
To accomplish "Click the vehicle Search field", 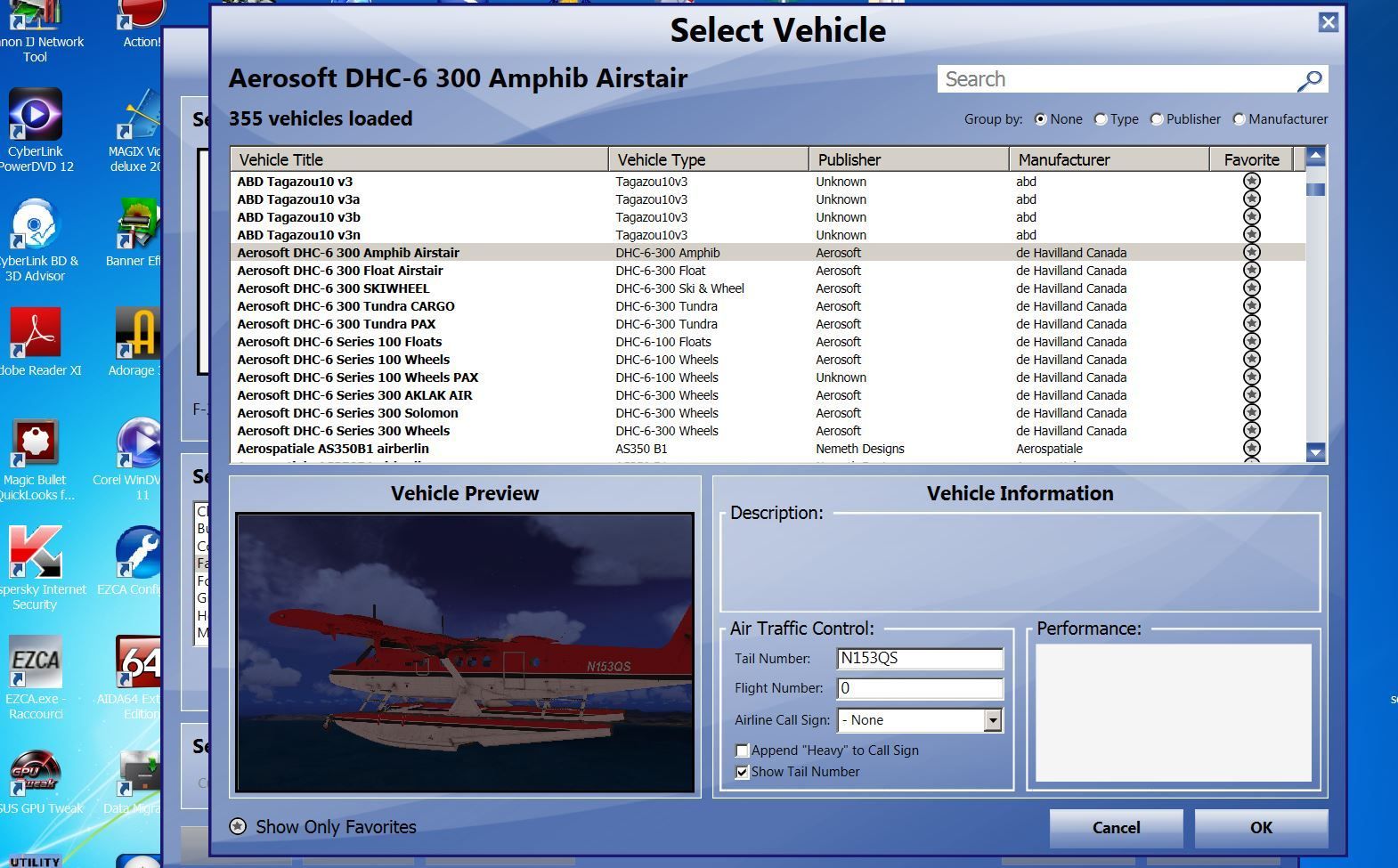I will pos(1118,79).
